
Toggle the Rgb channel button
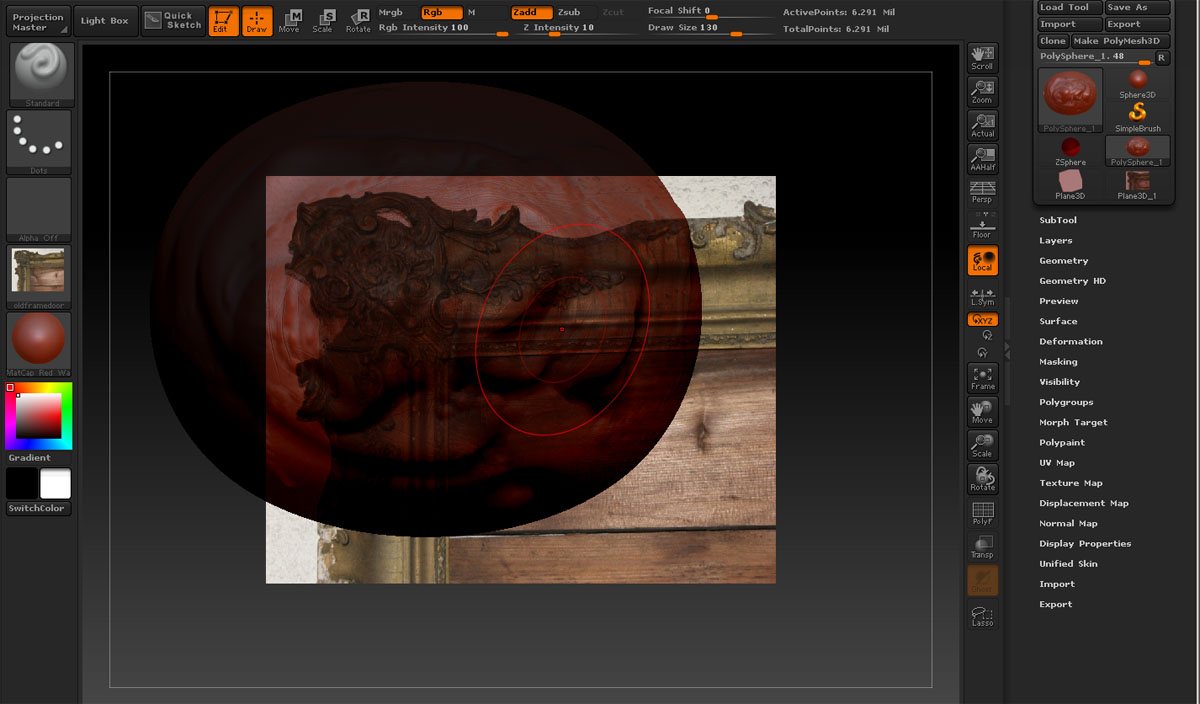tap(441, 12)
